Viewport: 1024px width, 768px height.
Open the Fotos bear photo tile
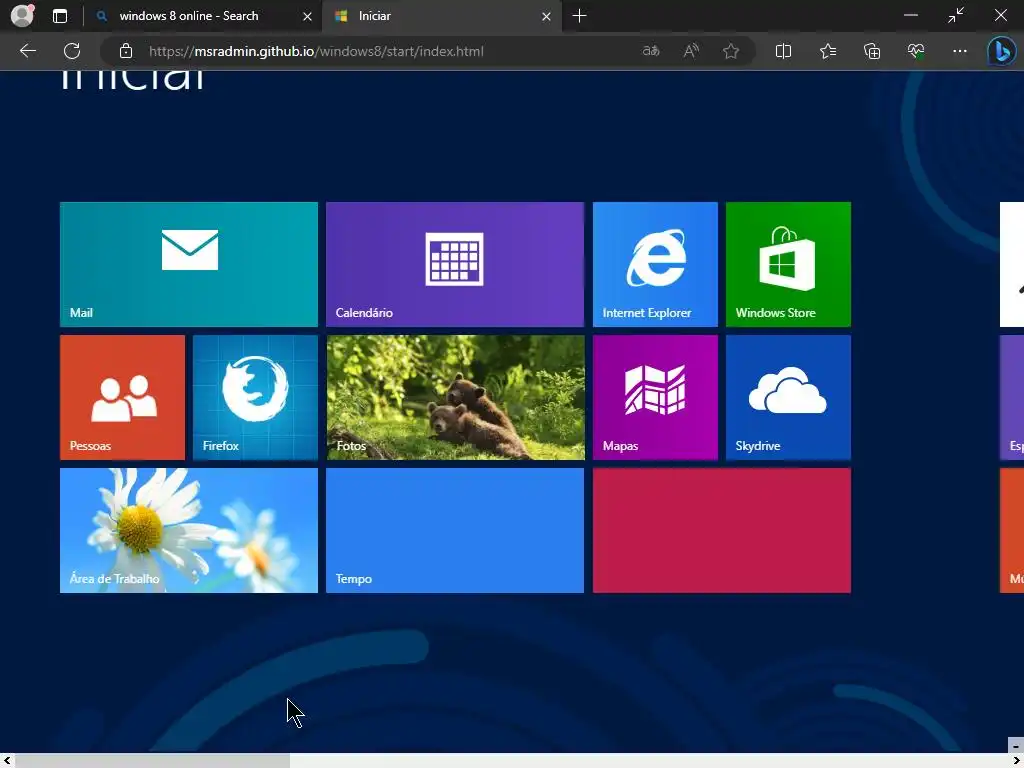(x=455, y=397)
